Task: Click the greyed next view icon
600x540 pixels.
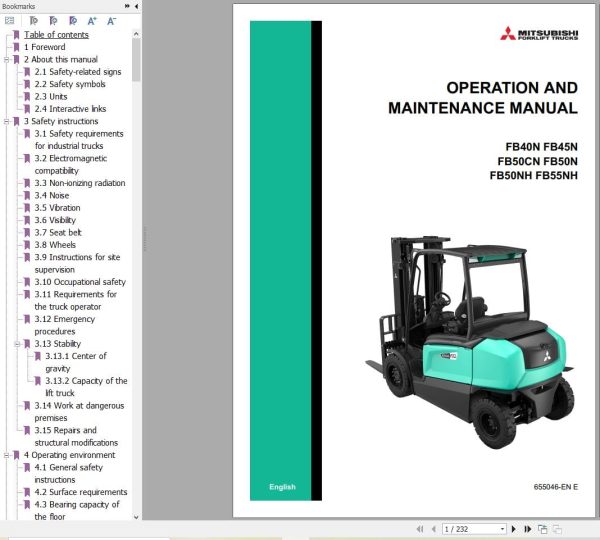Action: point(557,529)
